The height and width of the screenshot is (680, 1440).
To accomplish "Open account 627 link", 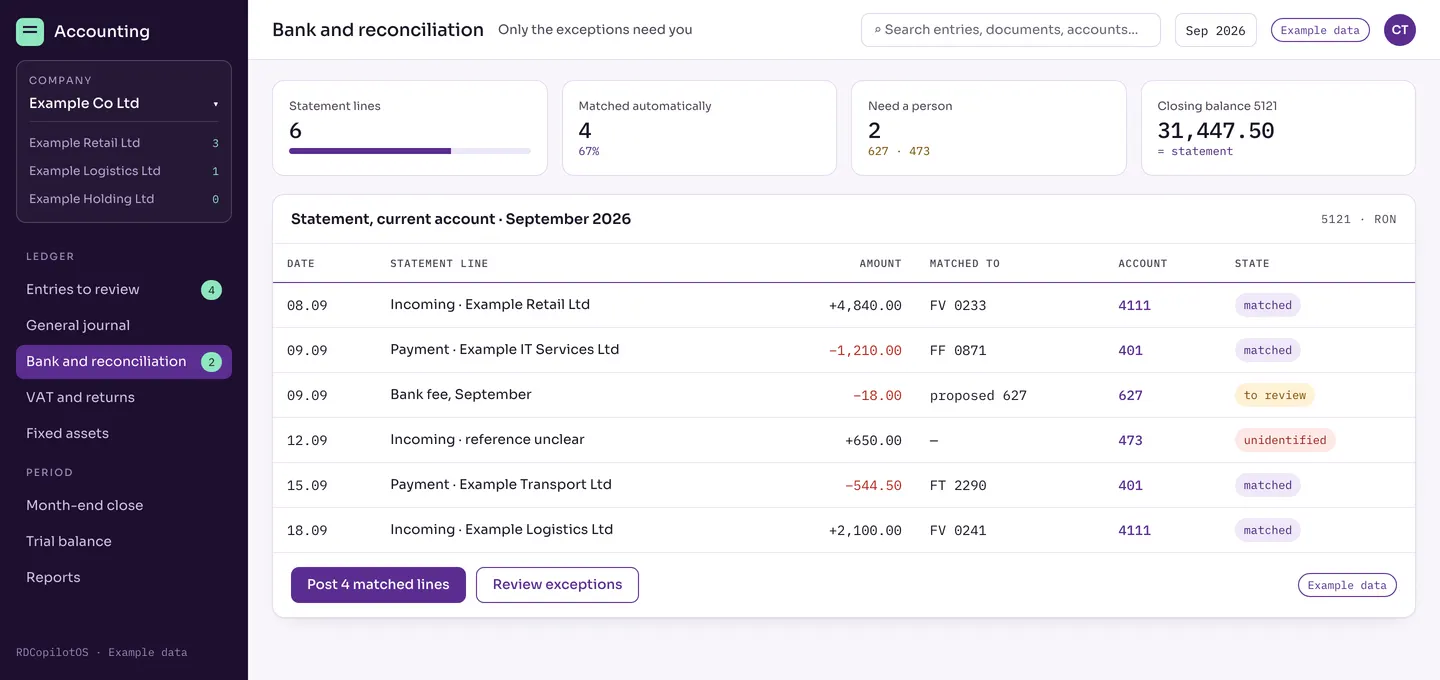I will [1130, 395].
